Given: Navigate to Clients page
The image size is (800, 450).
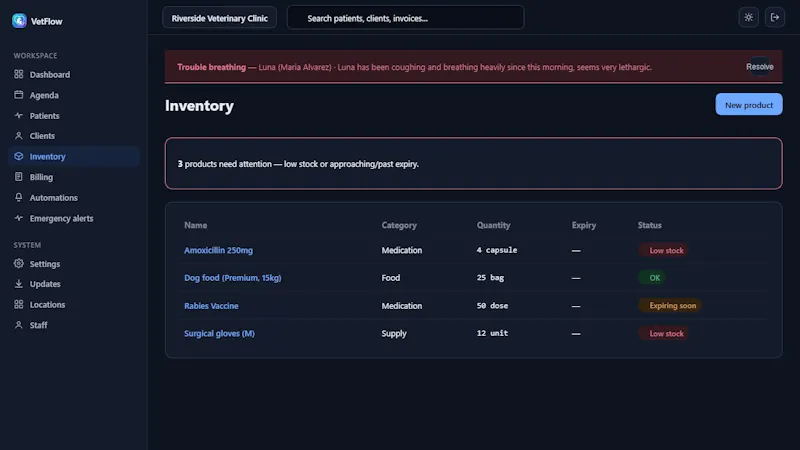Looking at the screenshot, I should tap(74, 136).
